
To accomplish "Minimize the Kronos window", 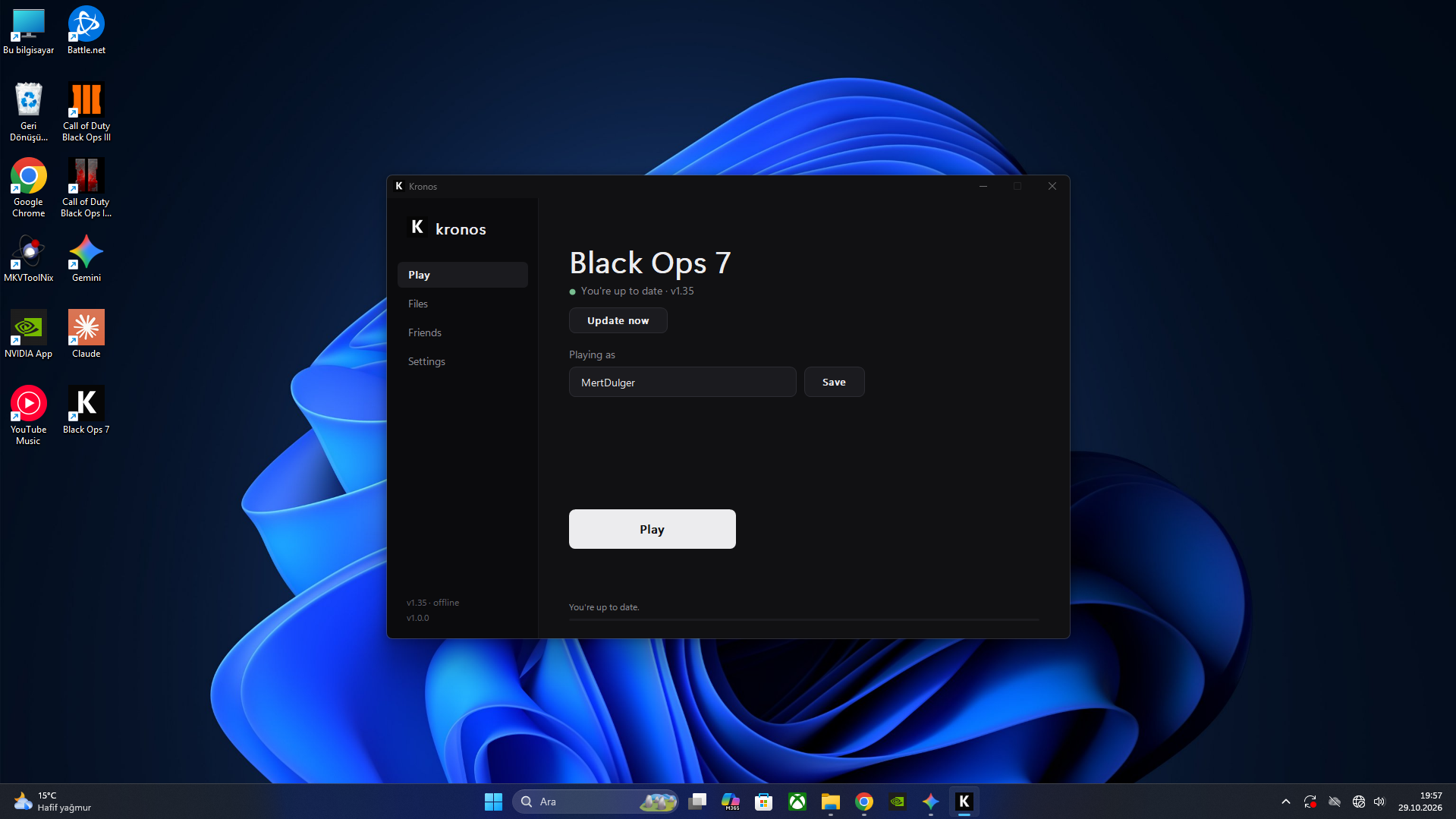I will 983,186.
